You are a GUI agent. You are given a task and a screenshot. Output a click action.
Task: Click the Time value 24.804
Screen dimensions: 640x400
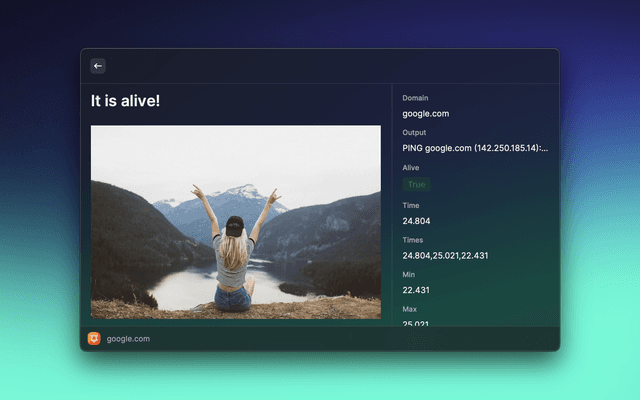coord(416,221)
